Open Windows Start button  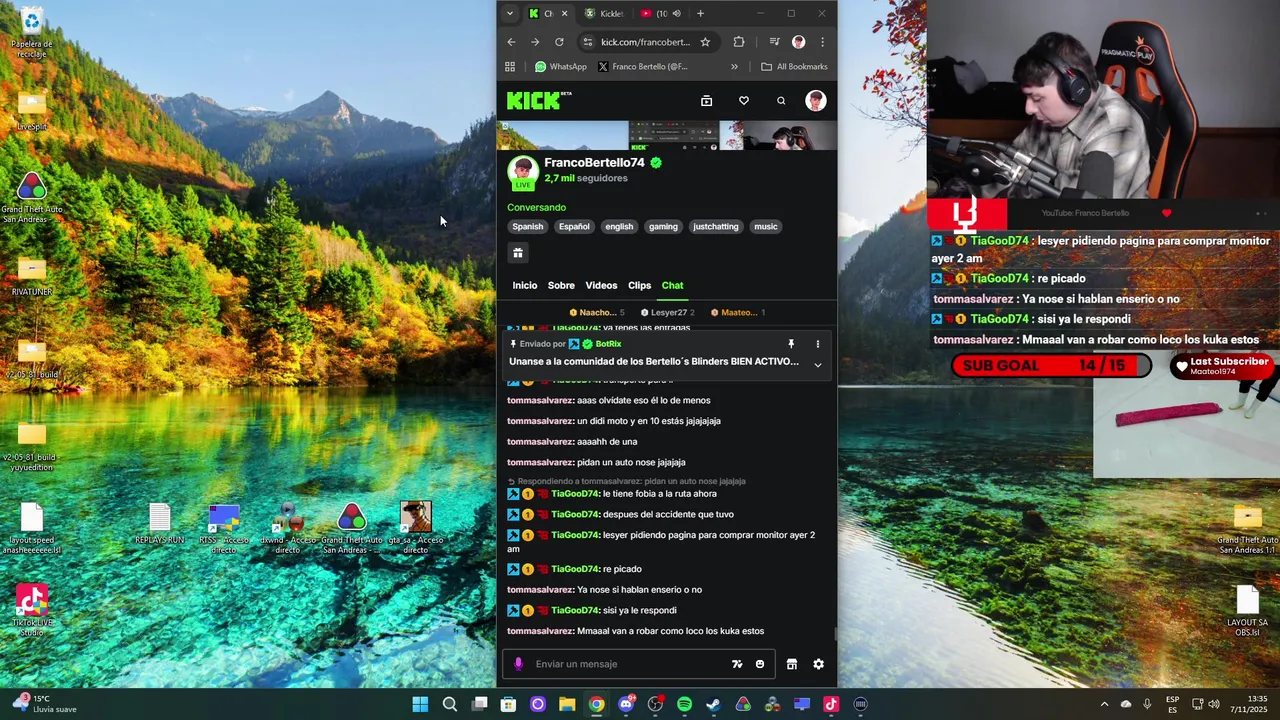[420, 705]
